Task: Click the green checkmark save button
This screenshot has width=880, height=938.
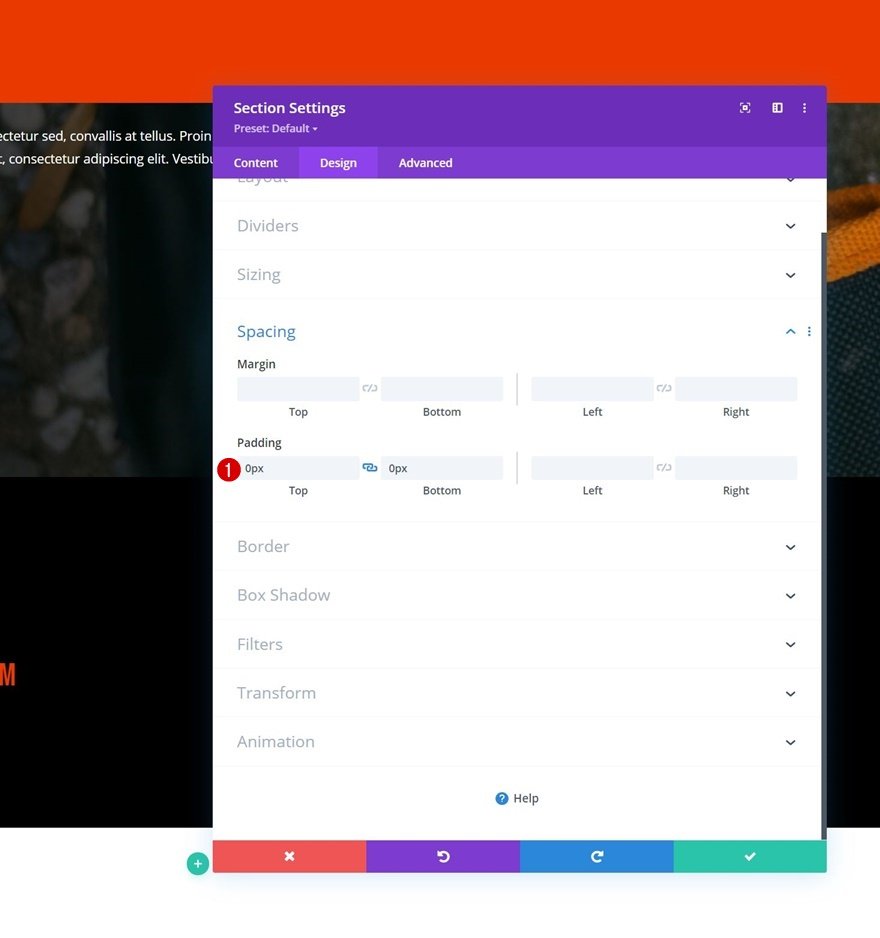Action: pyautogui.click(x=750, y=856)
